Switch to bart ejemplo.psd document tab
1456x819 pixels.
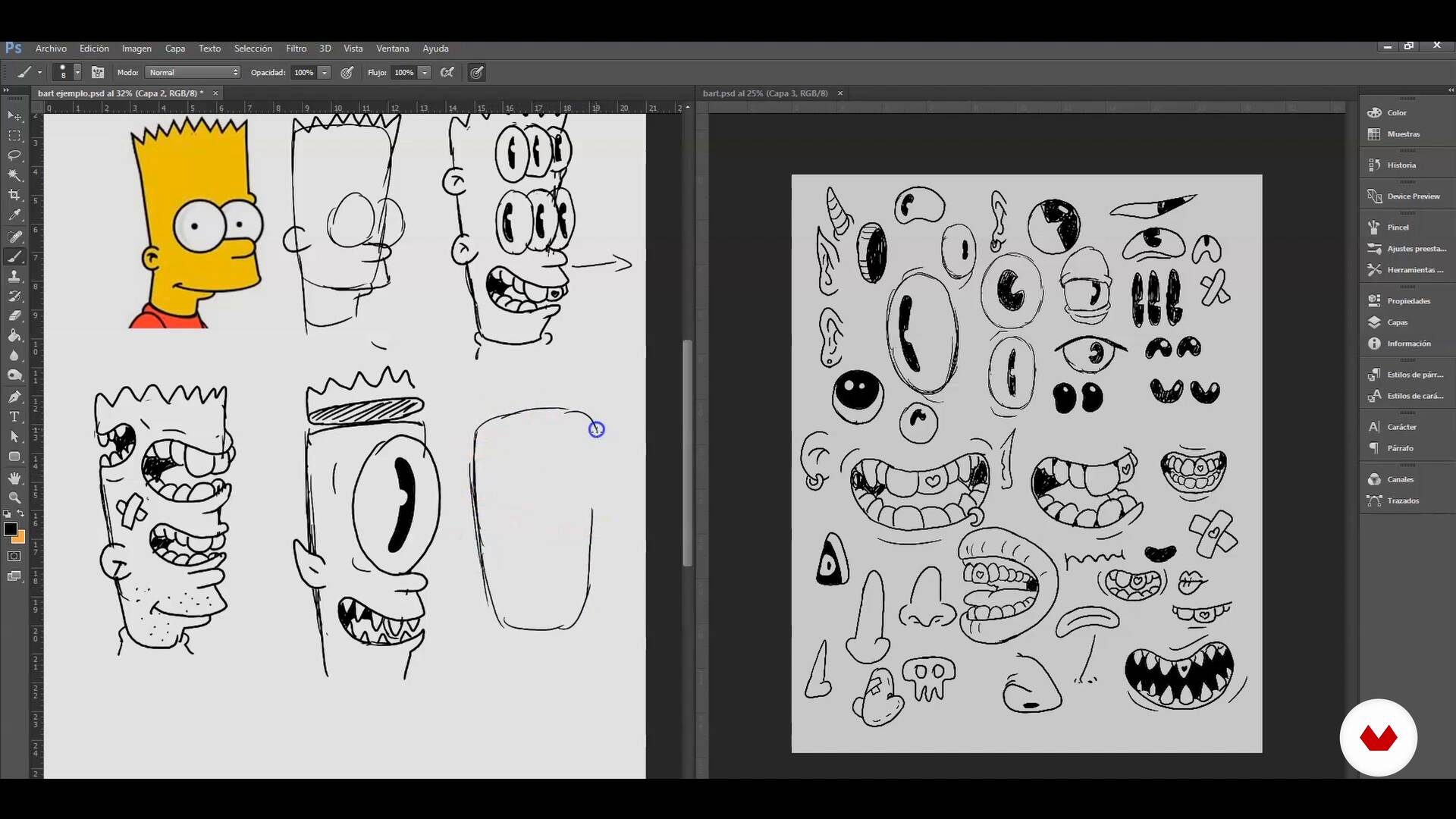point(121,93)
